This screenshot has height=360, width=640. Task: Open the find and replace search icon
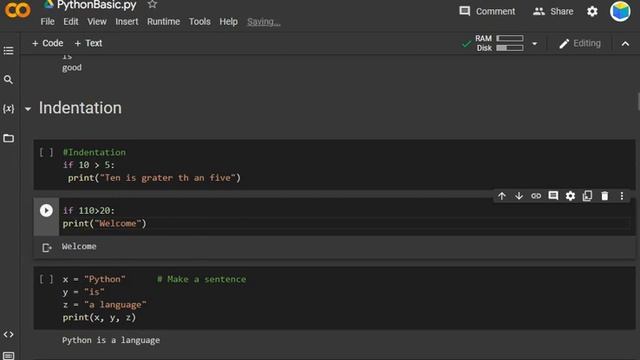tap(8, 80)
